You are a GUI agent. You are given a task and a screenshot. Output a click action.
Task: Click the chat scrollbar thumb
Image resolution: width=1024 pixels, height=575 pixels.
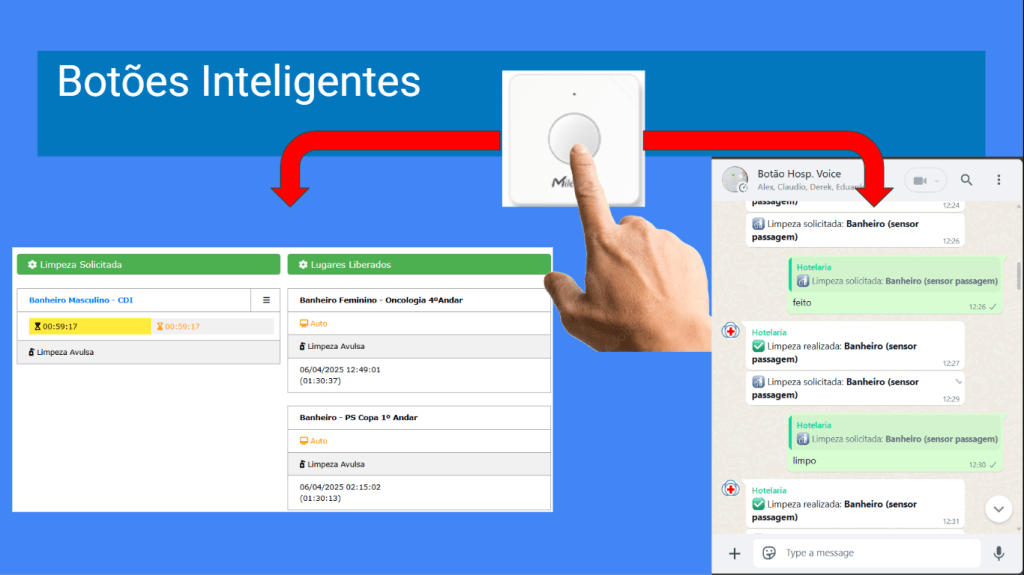point(1017,275)
